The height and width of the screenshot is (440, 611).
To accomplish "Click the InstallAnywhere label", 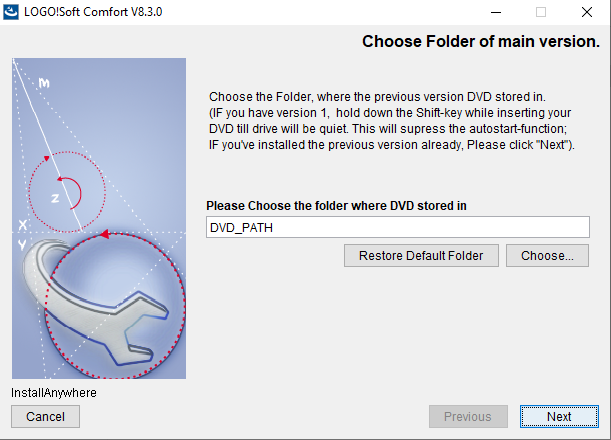I will pos(54,393).
